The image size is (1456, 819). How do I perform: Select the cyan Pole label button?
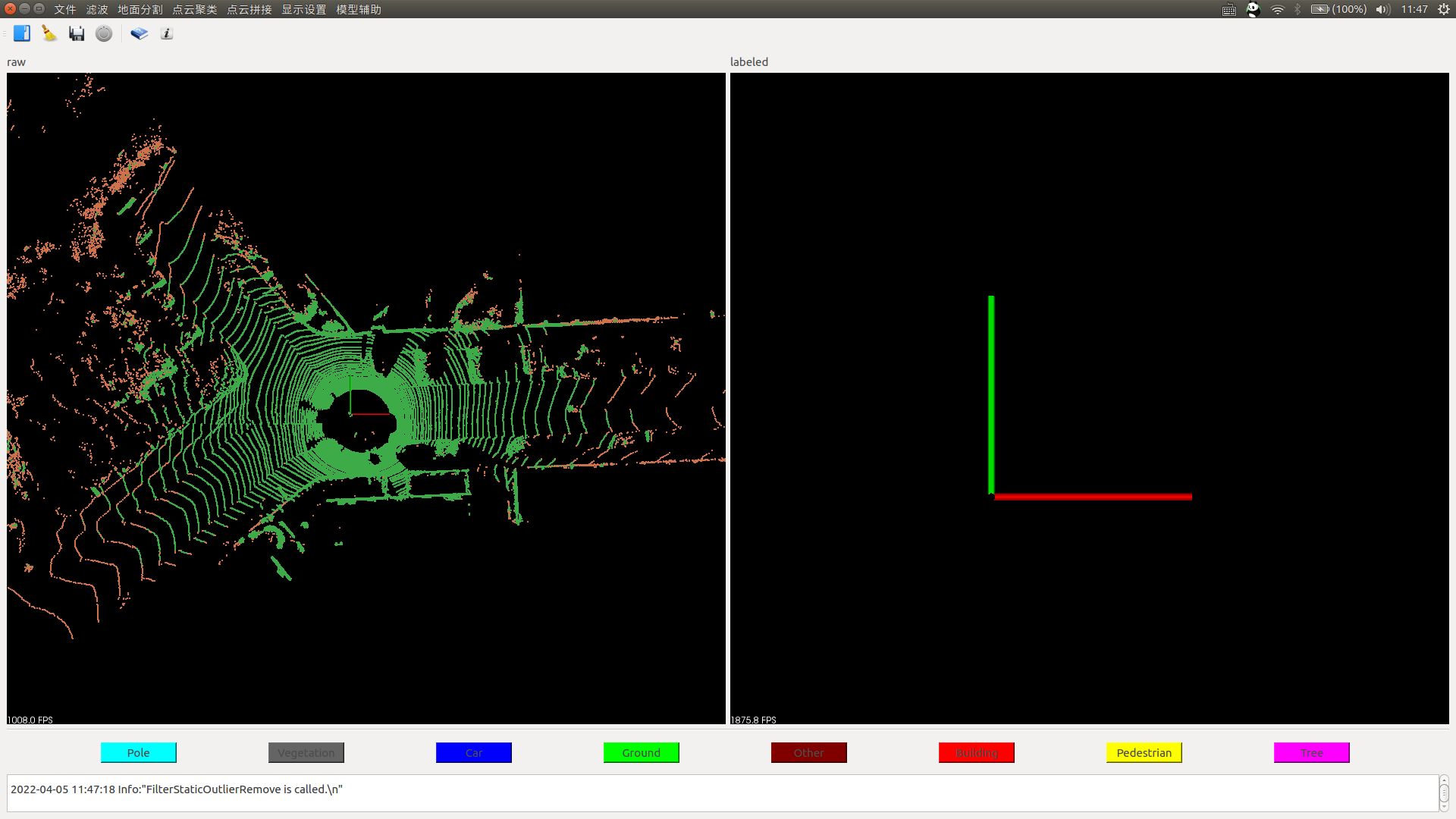point(139,752)
